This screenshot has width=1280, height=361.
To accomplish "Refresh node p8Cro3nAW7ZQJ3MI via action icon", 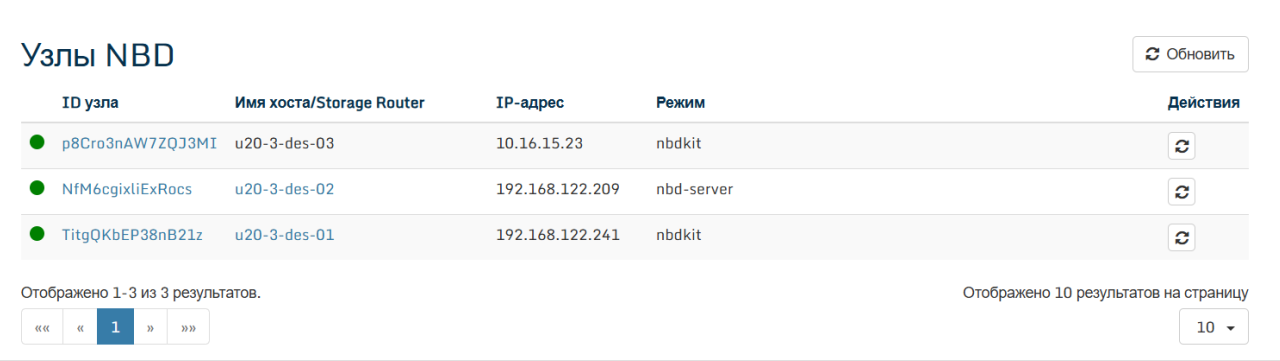I will pyautogui.click(x=1181, y=146).
